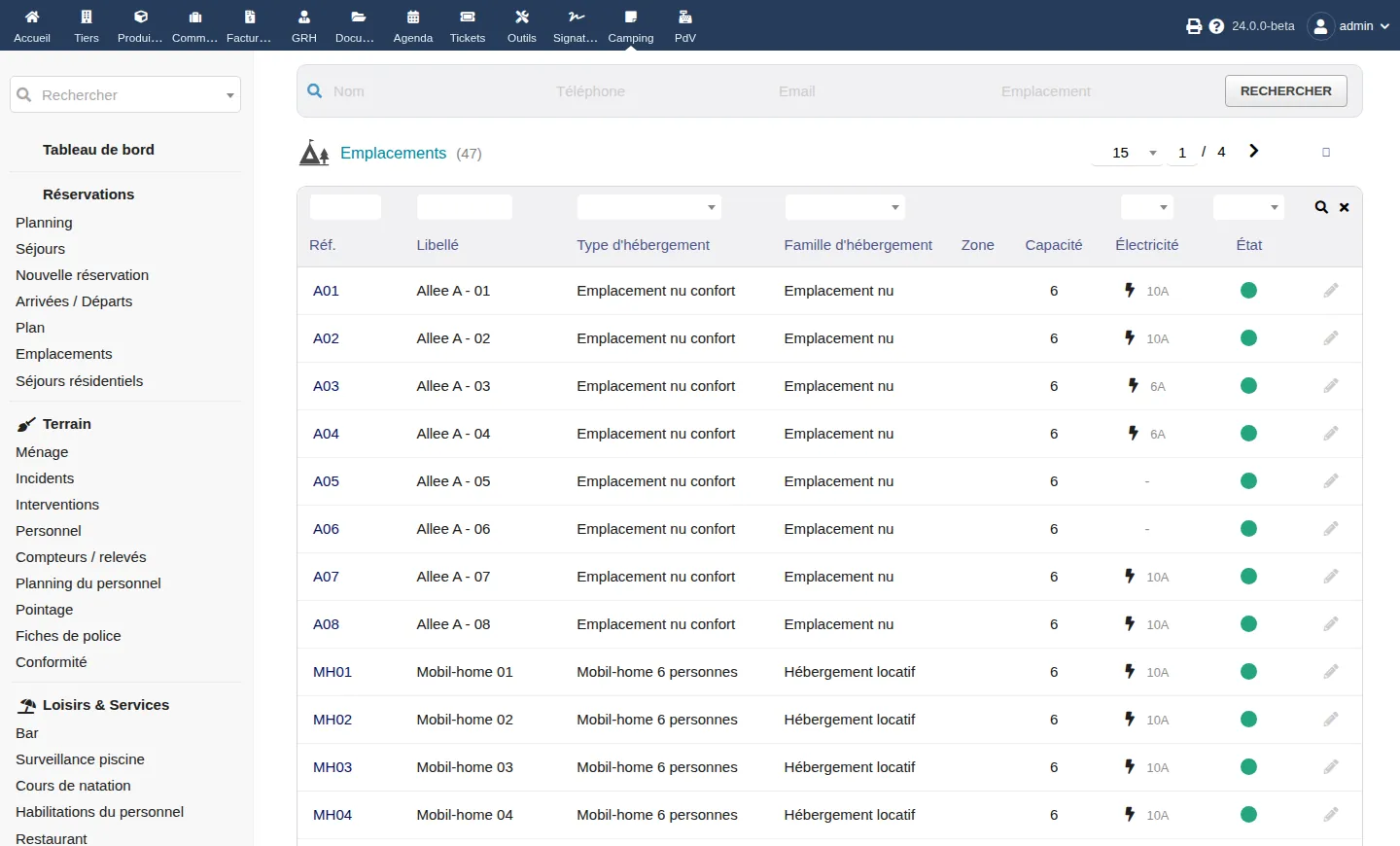Screen dimensions: 1400x846
Task: Focus the Libellé column filter field
Action: pos(464,207)
